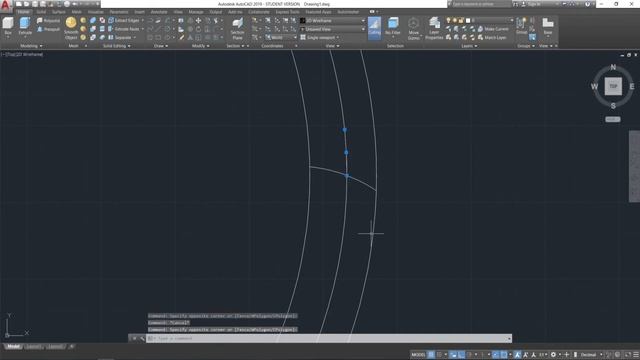Select the Extrude Faces tool

124,29
